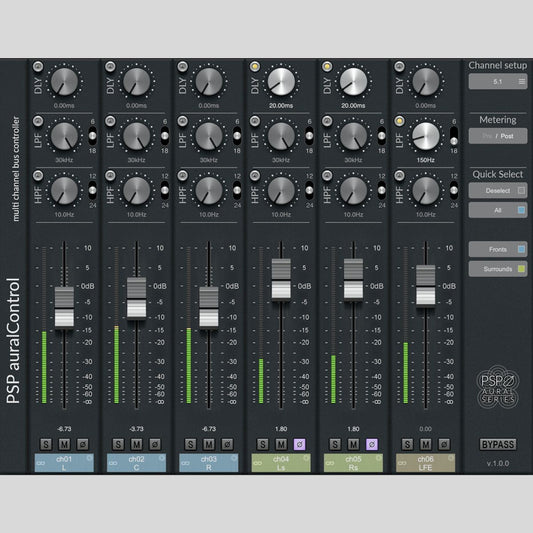Solo channel ch04 Ls
The width and height of the screenshot is (533, 533).
262,444
